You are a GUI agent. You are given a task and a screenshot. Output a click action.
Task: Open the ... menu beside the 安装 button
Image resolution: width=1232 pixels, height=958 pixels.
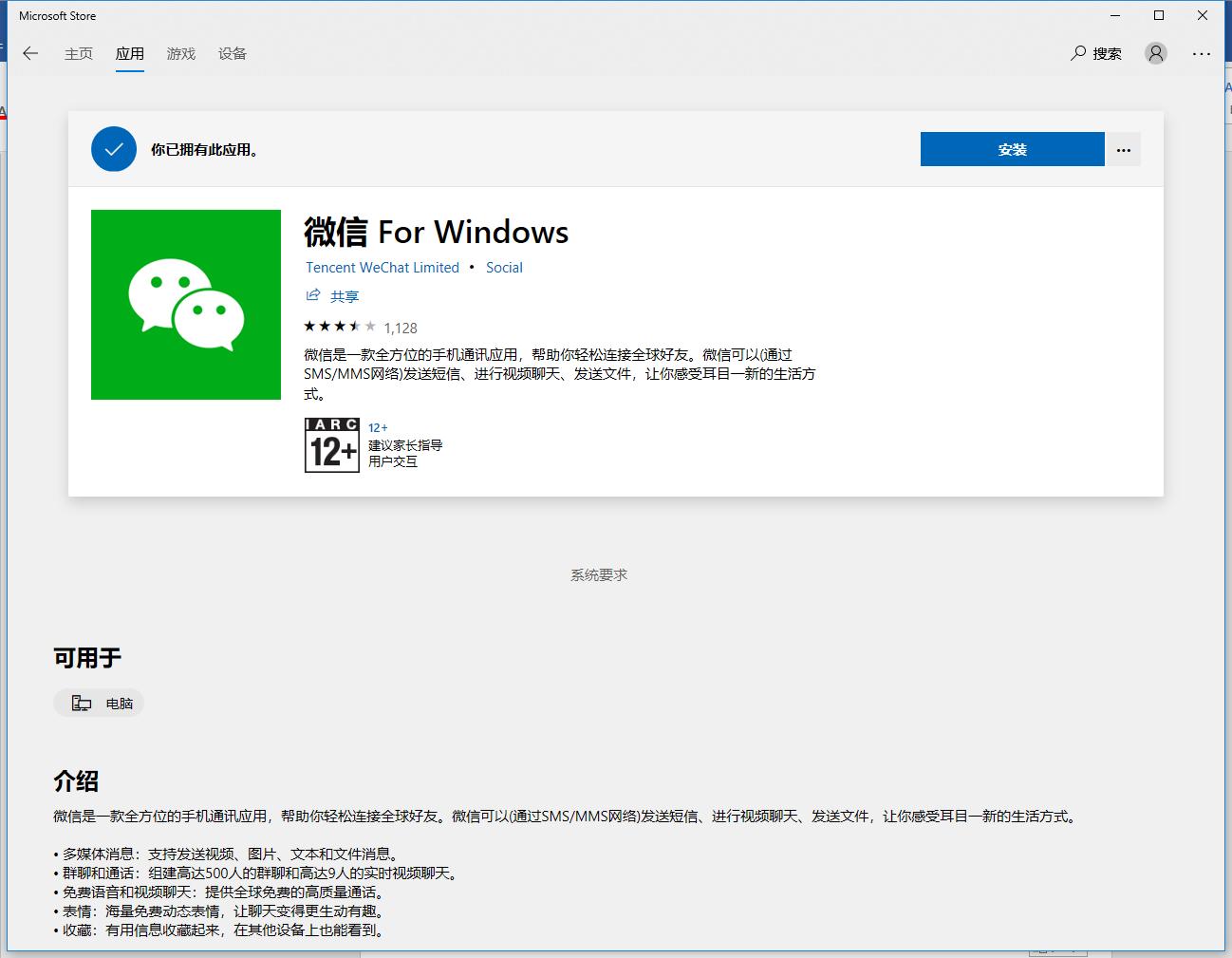point(1124,149)
